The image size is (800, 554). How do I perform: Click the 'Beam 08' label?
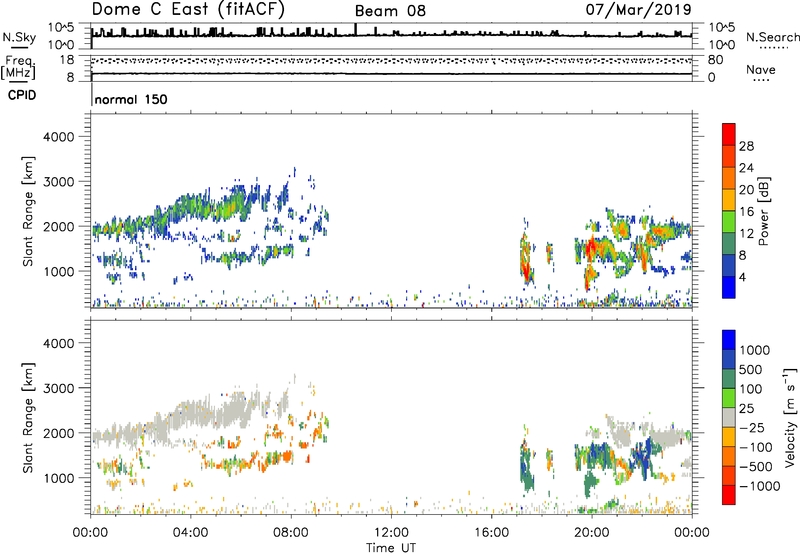tap(390, 11)
